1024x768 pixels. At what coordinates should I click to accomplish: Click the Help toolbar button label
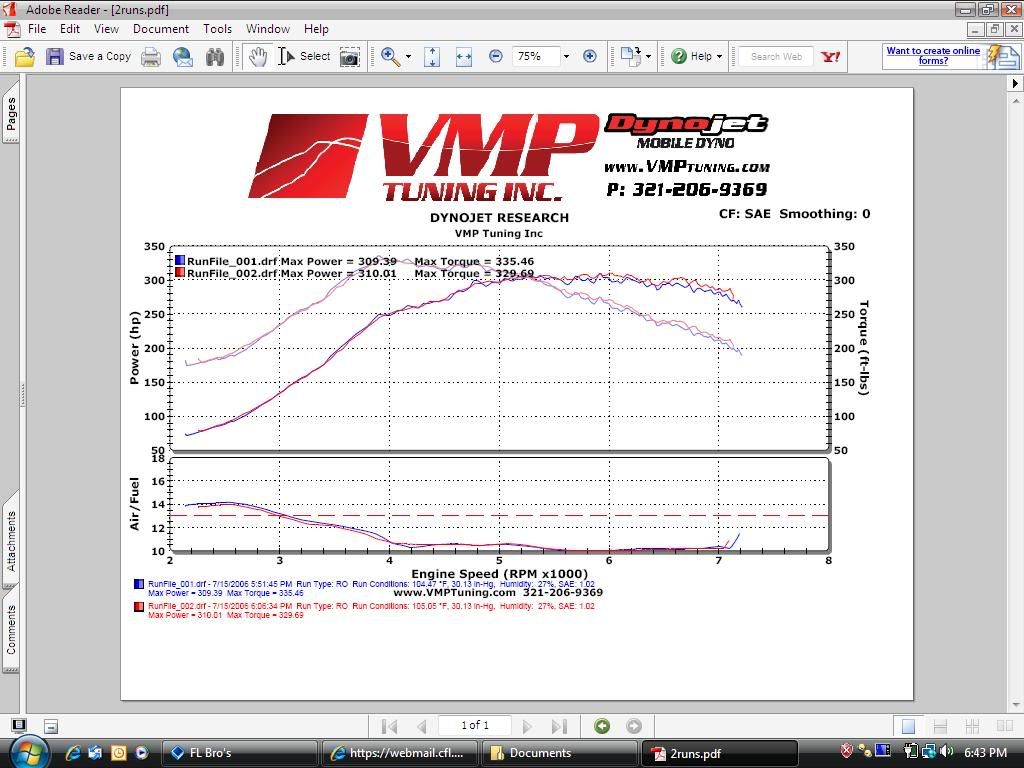point(701,57)
